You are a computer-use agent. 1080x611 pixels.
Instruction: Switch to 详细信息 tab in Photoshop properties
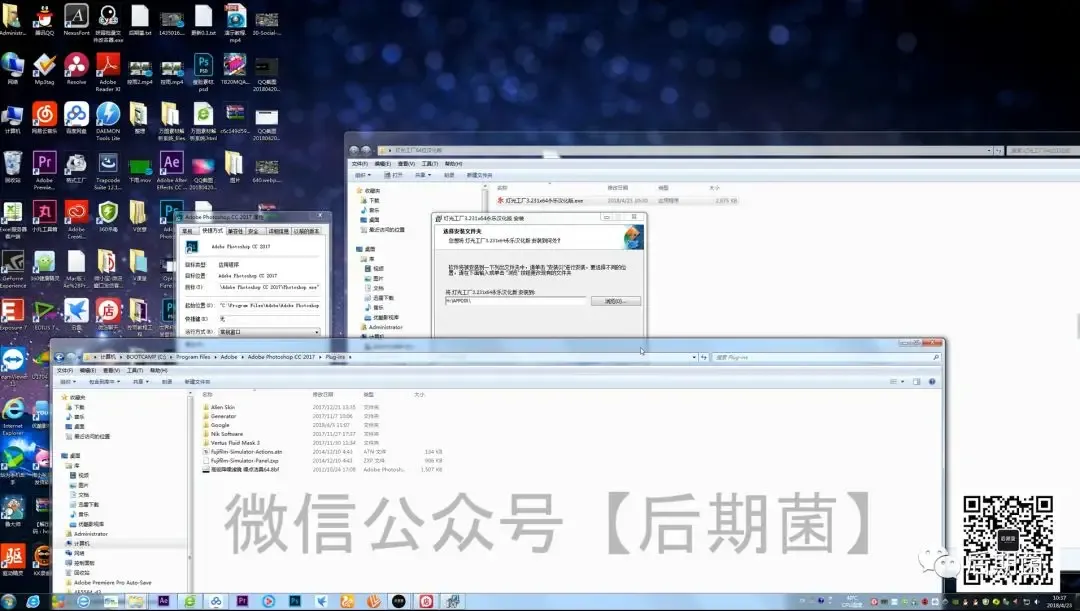tap(278, 231)
